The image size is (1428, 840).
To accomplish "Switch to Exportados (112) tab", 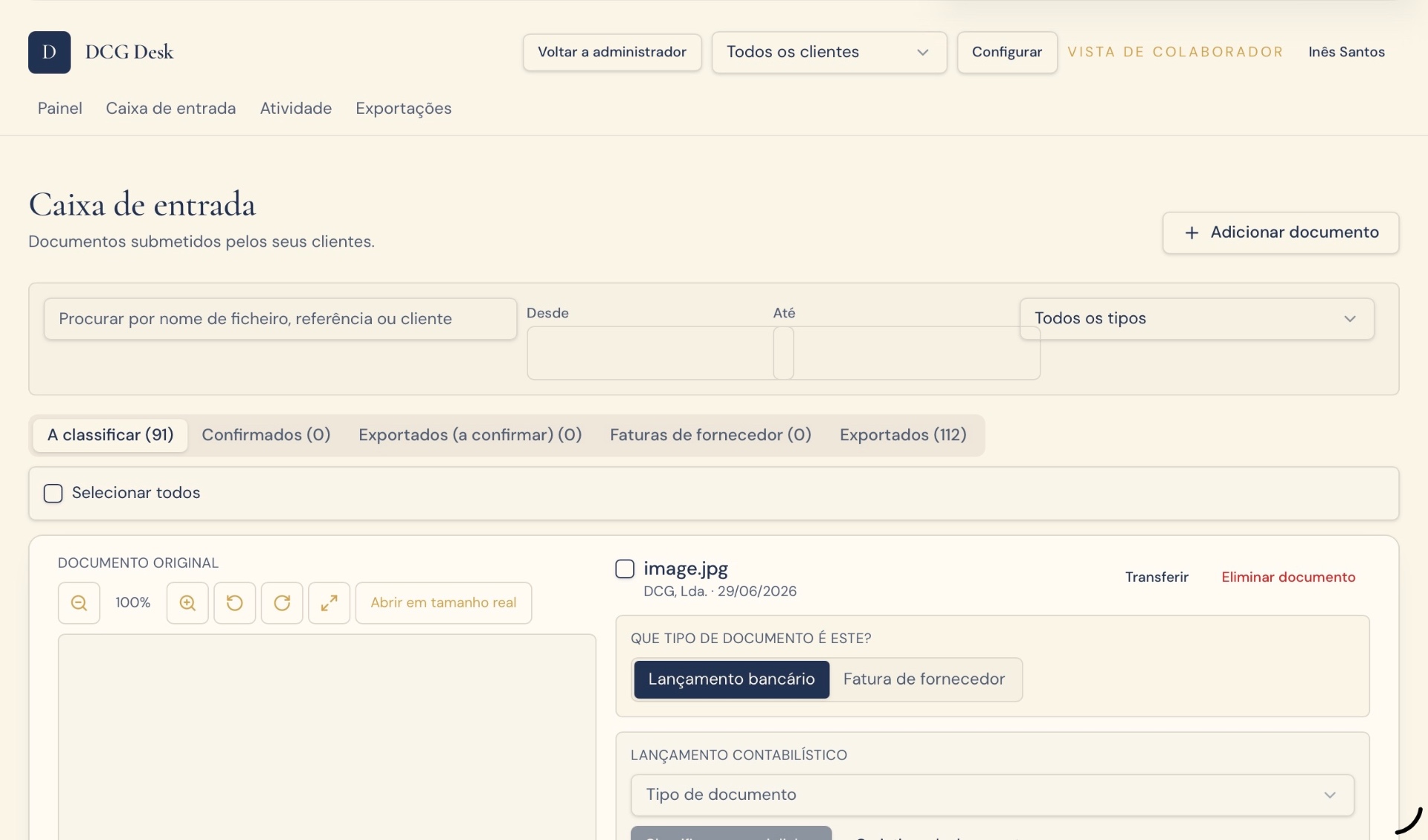I will 903,435.
